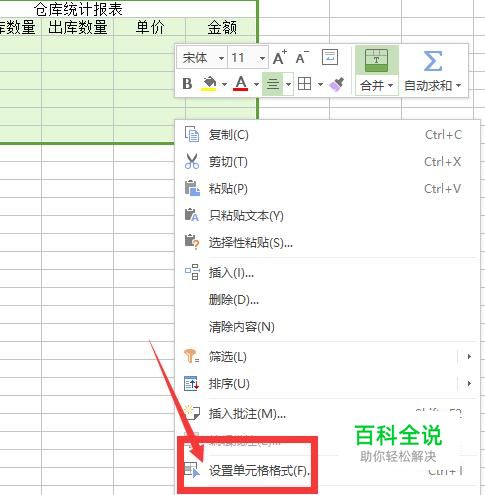Screen dimensions: 485x495
Task: Expand the fill color dropdown arrow
Action: tap(224, 84)
